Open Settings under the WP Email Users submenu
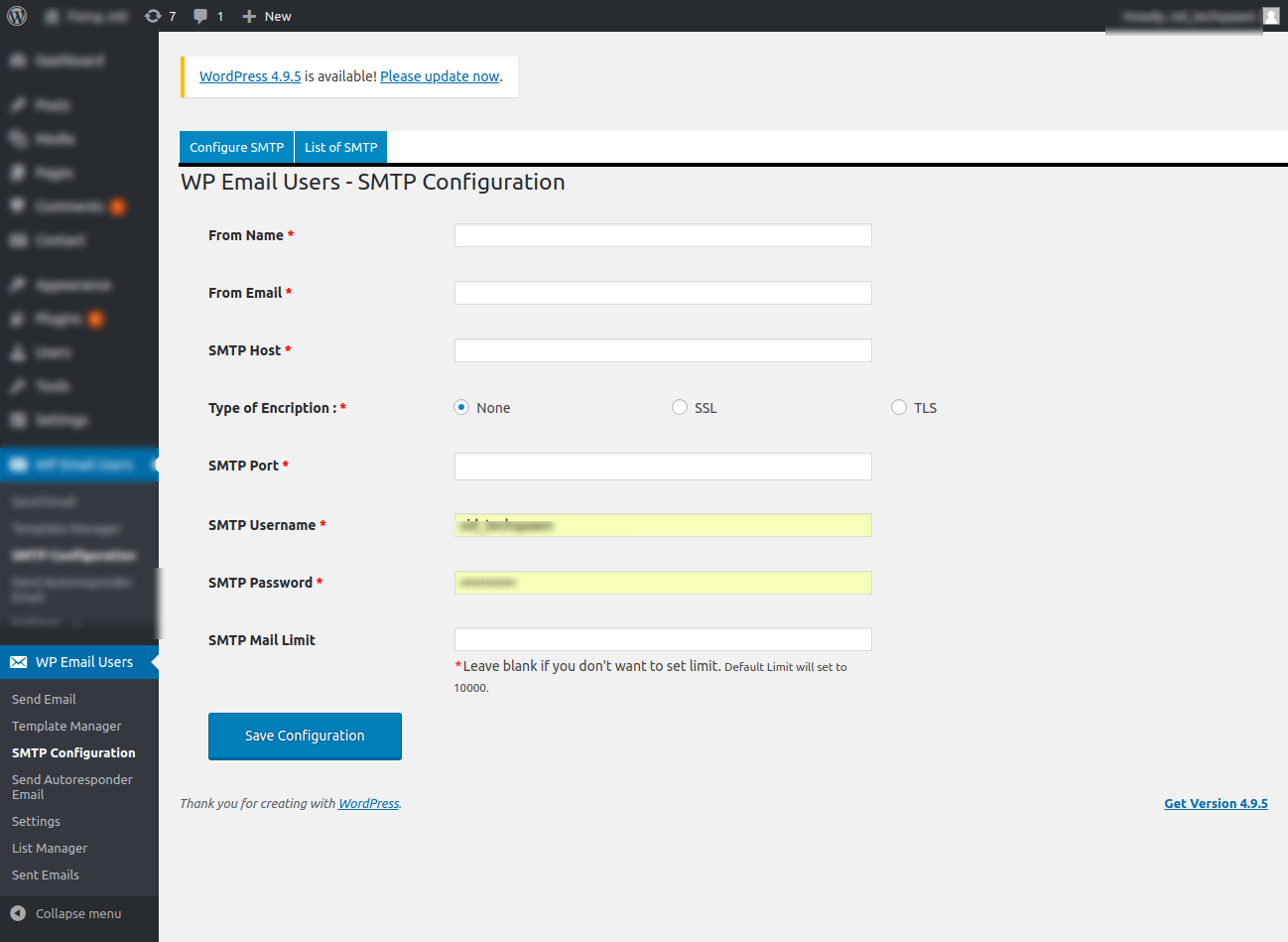Screen dimensions: 1288x942 pos(36,821)
